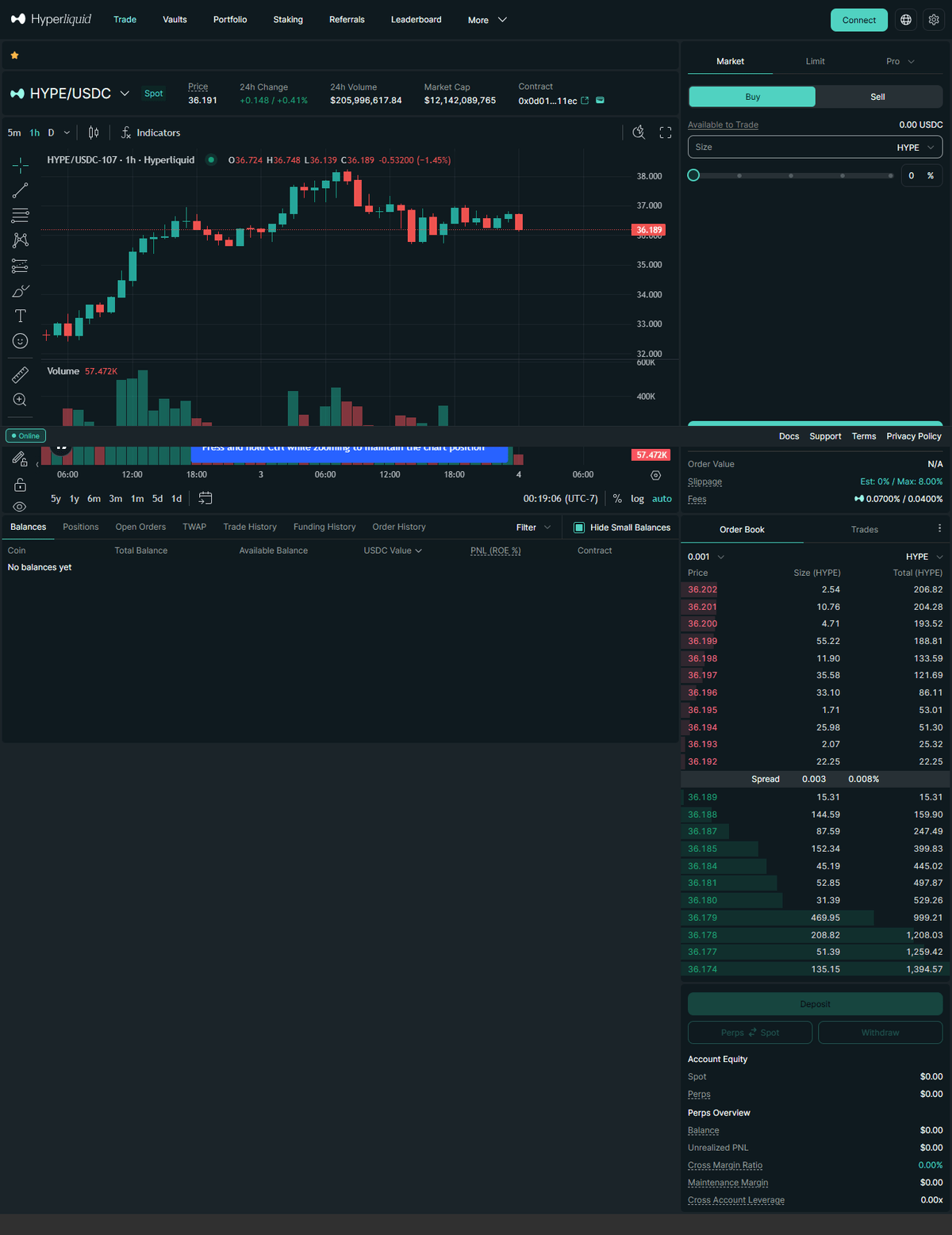Screen dimensions: 952x1235
Task: Open the Privacy Policy link
Action: point(914,436)
